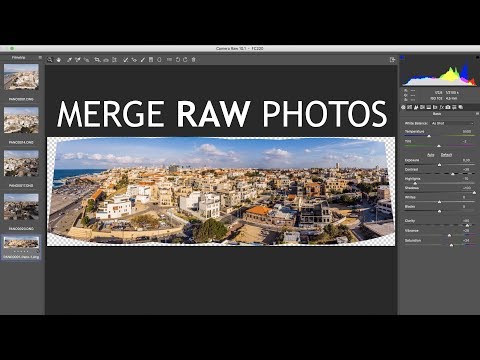480x360 pixels.
Task: Select the Crop tool
Action: 97,60
